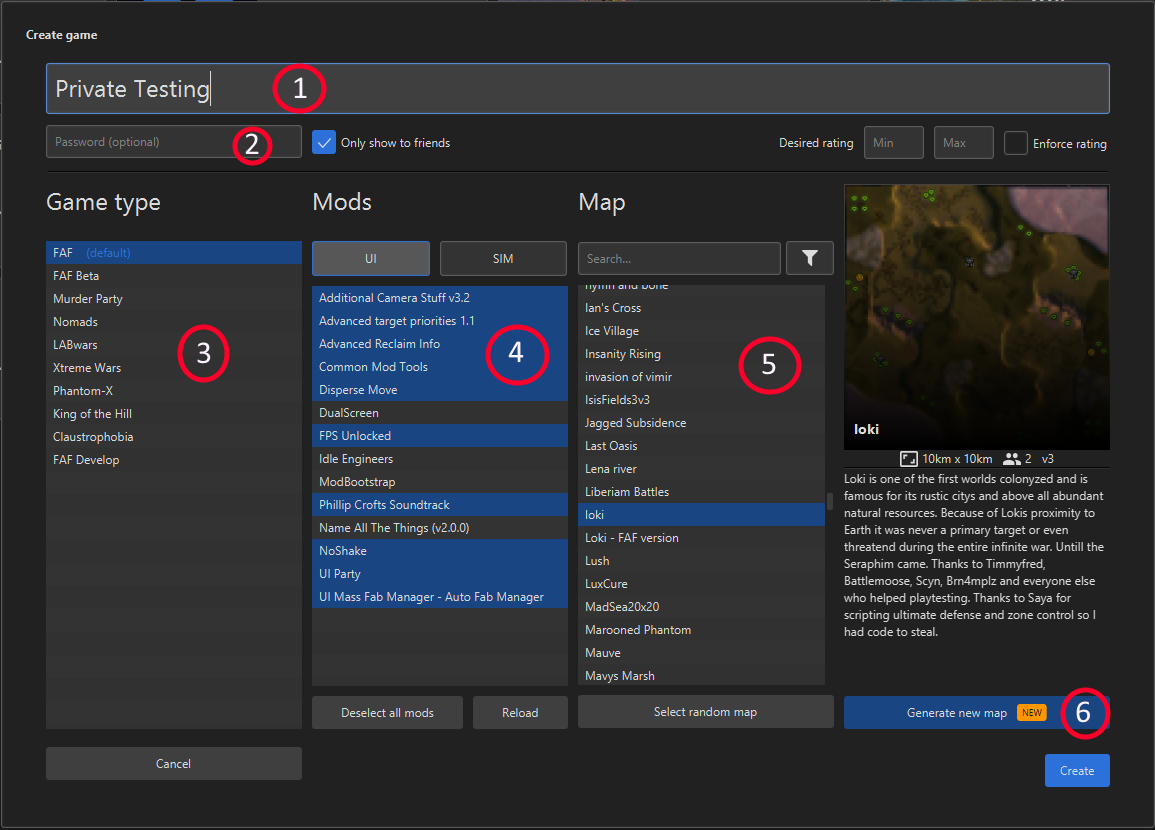Toggle the NoShake mod
The image size is (1155, 830).
click(440, 551)
